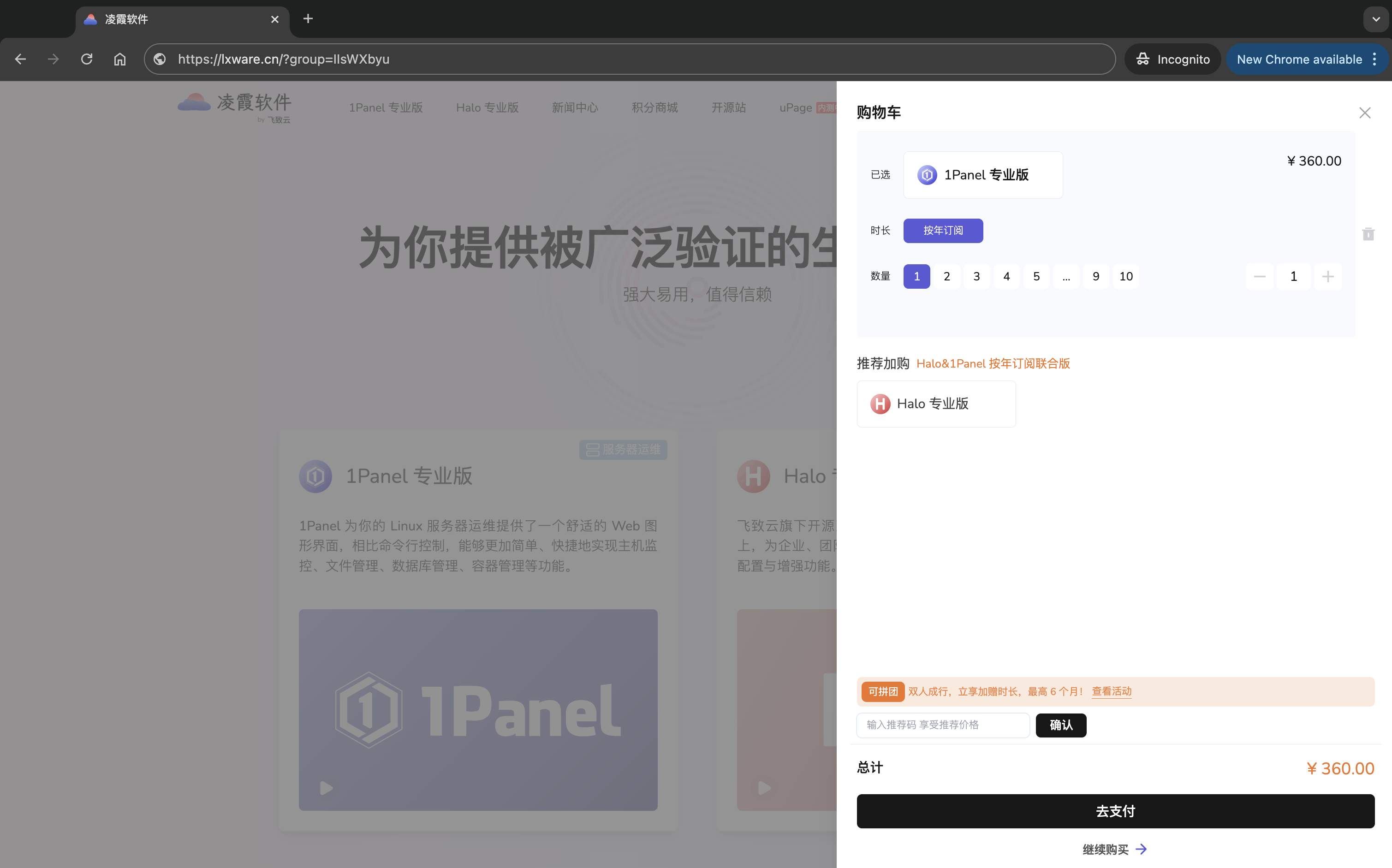Select the 凌霞软件 browser tab

tap(182, 19)
